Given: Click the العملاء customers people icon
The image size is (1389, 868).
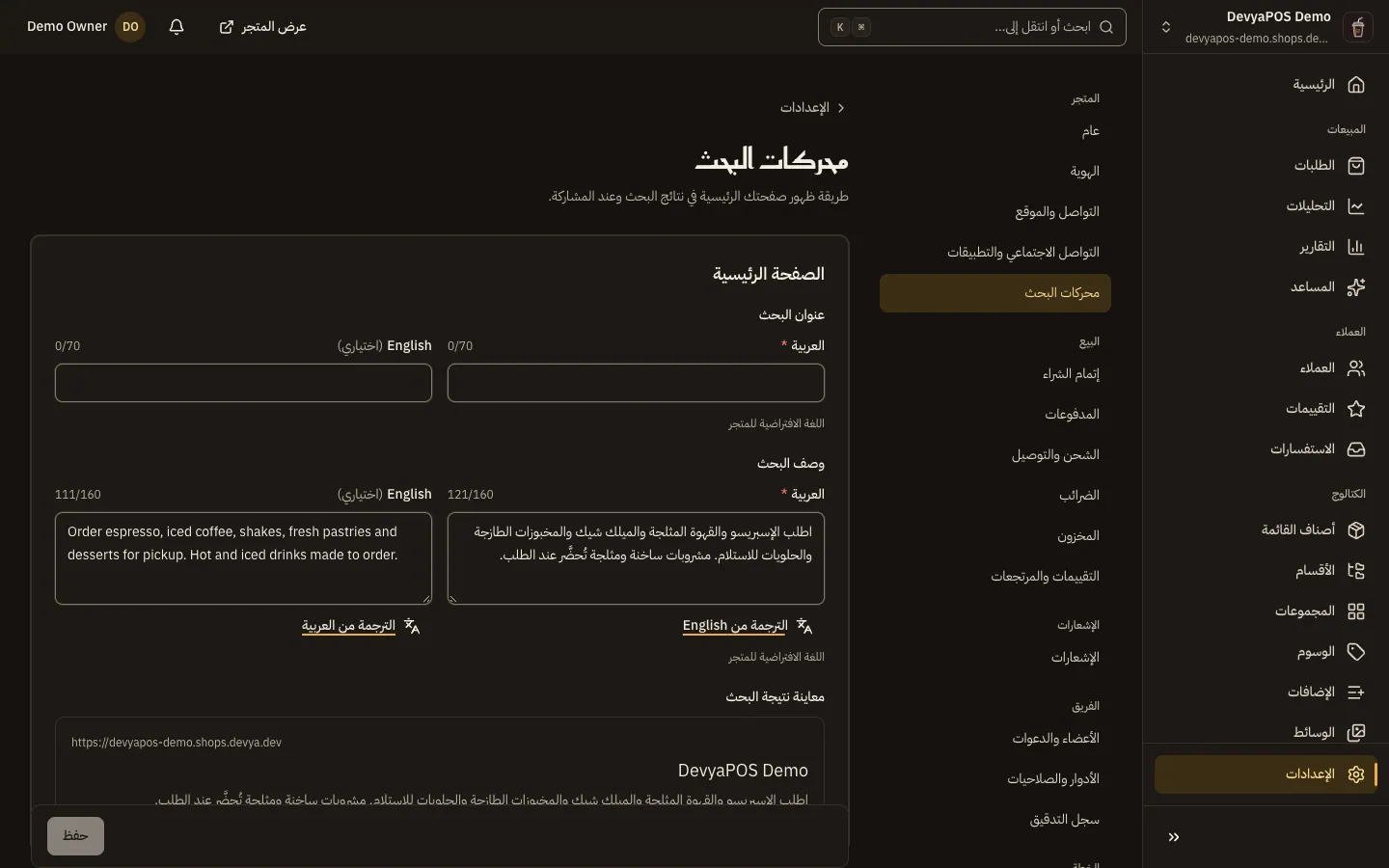Looking at the screenshot, I should (1356, 368).
